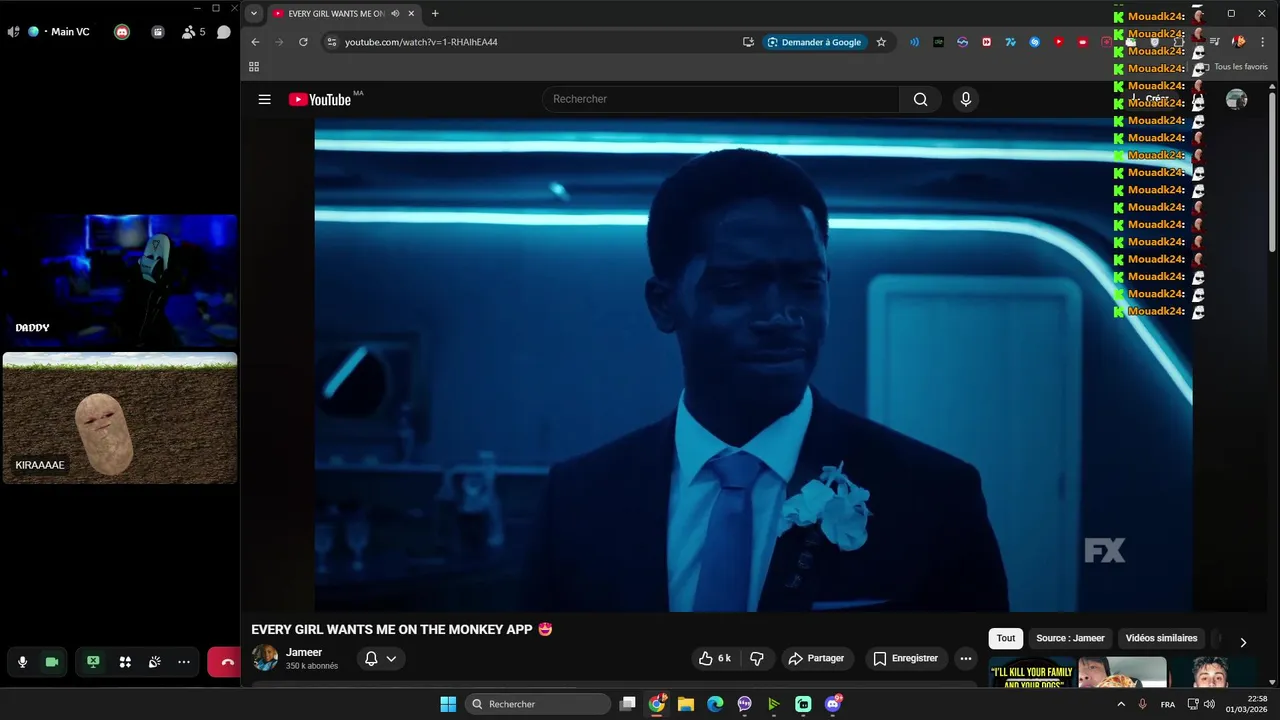Screen dimensions: 1280x720
Task: Mute the audio of the YouTube tab
Action: coord(396,14)
